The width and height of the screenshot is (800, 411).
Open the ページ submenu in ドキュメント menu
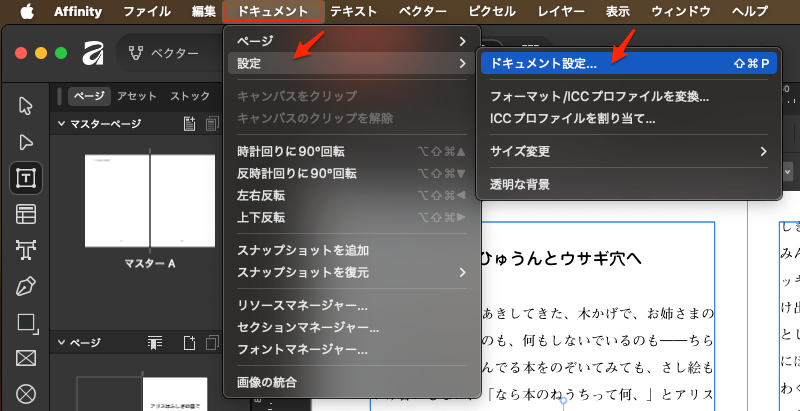click(x=350, y=41)
